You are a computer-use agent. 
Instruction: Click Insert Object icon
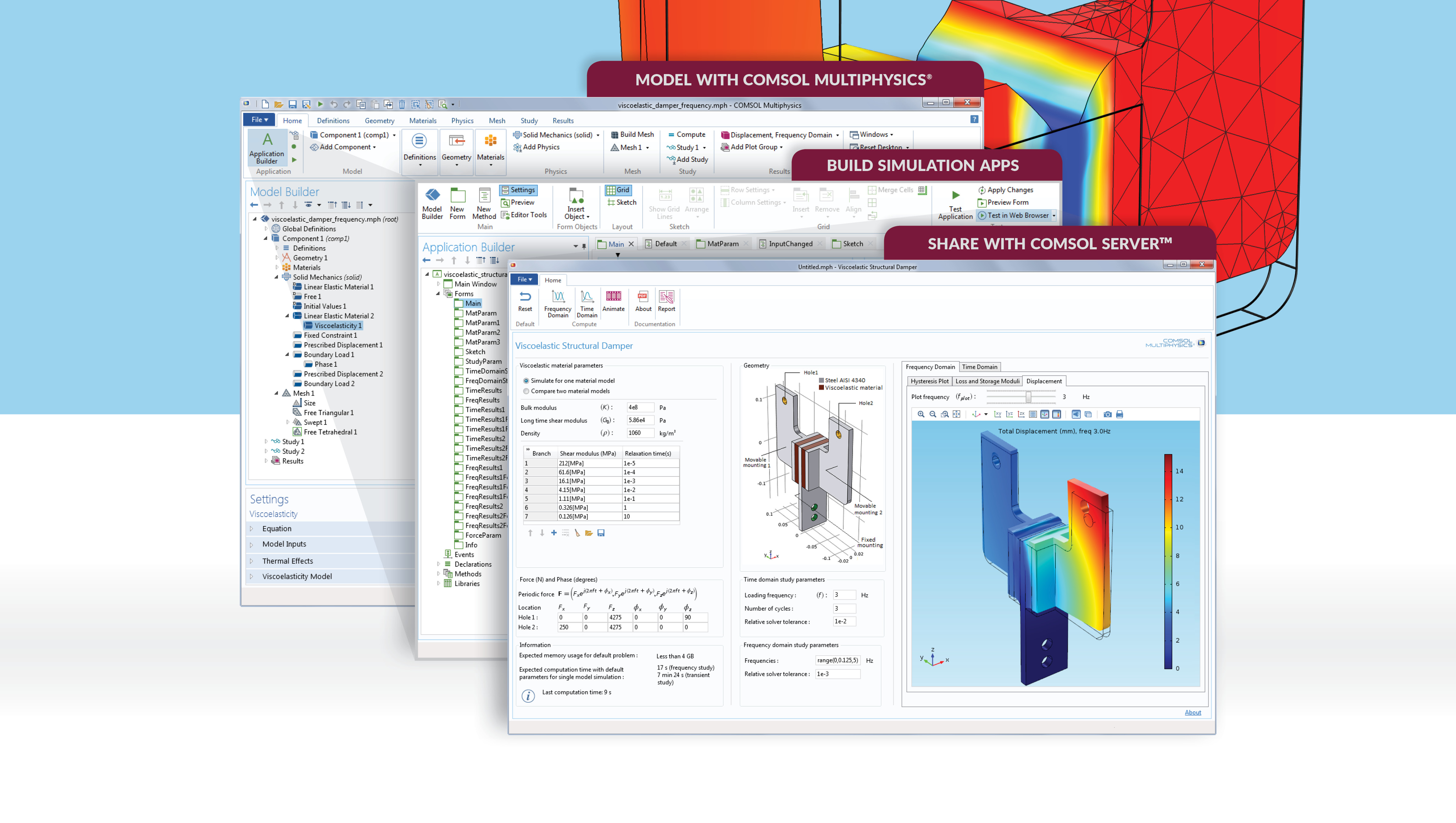(576, 204)
